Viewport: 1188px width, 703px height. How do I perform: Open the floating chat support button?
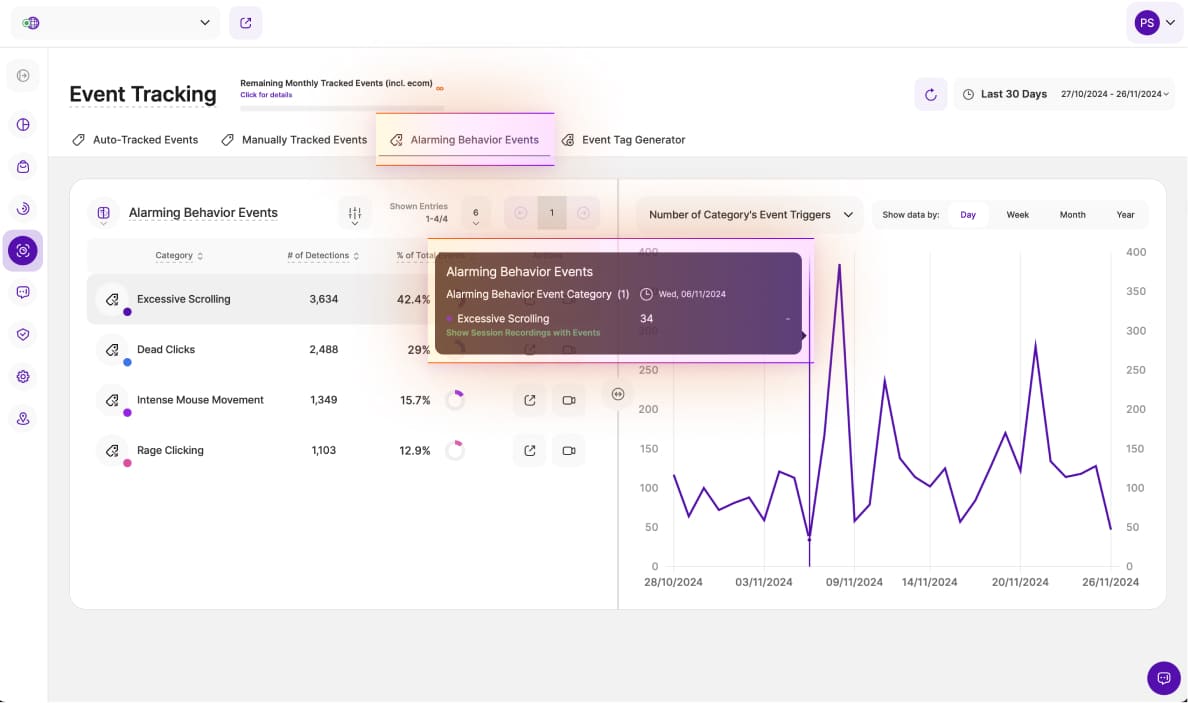click(x=1163, y=678)
